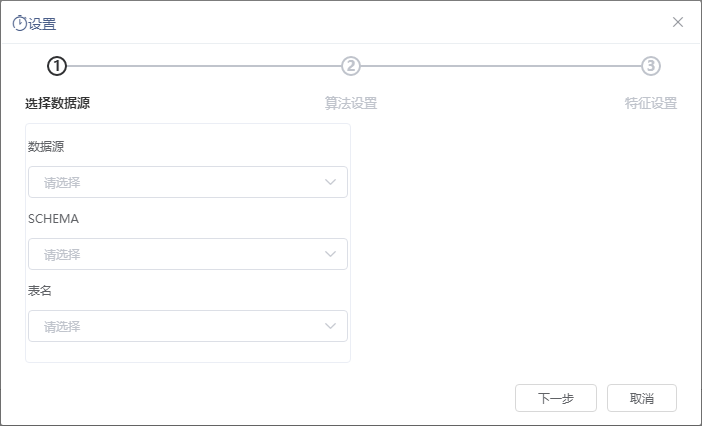This screenshot has width=702, height=426.
Task: Jump to step 2 circle indicator
Action: pyautogui.click(x=351, y=66)
